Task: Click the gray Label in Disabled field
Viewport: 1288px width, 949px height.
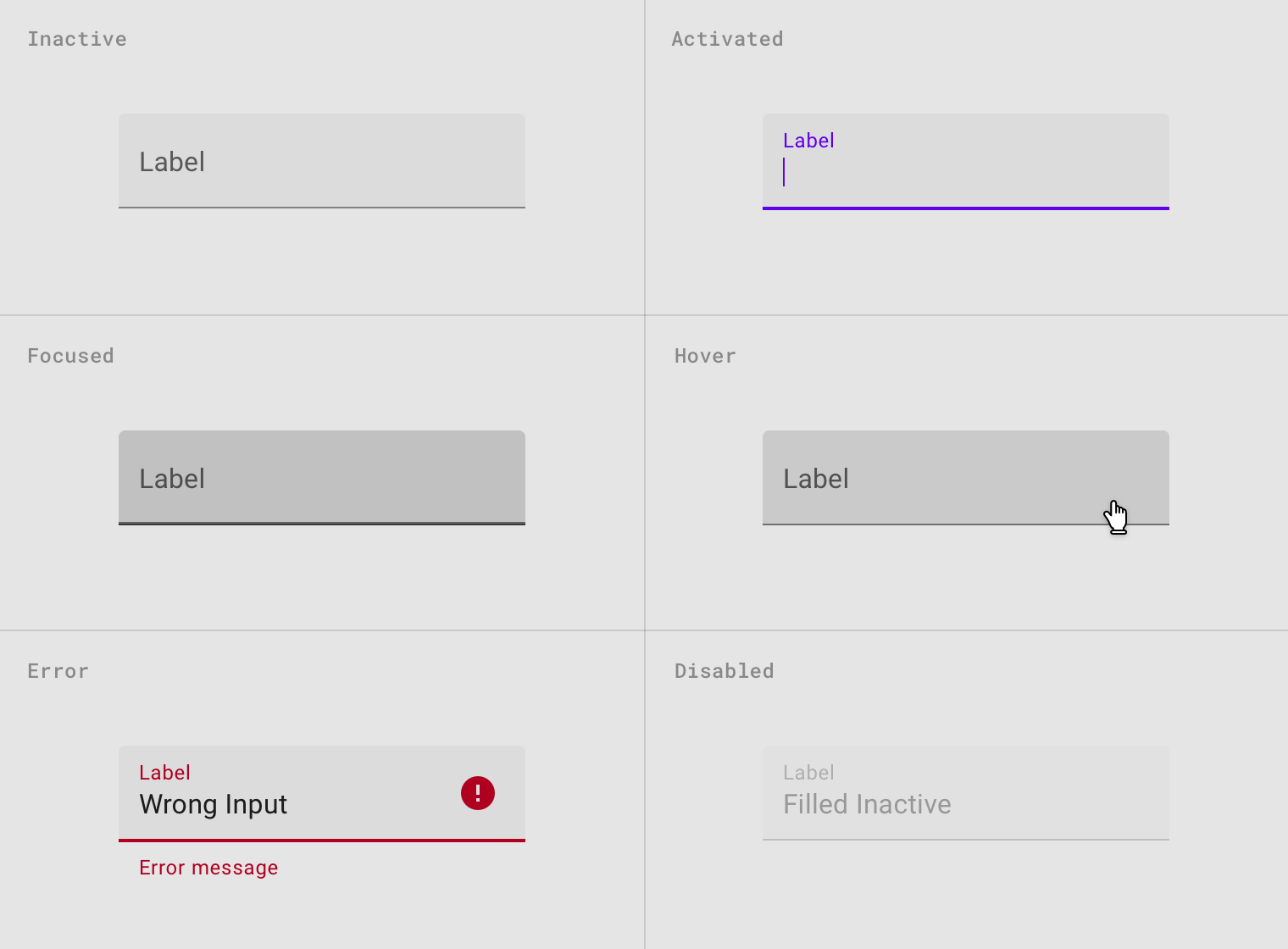Action: pyautogui.click(x=808, y=773)
